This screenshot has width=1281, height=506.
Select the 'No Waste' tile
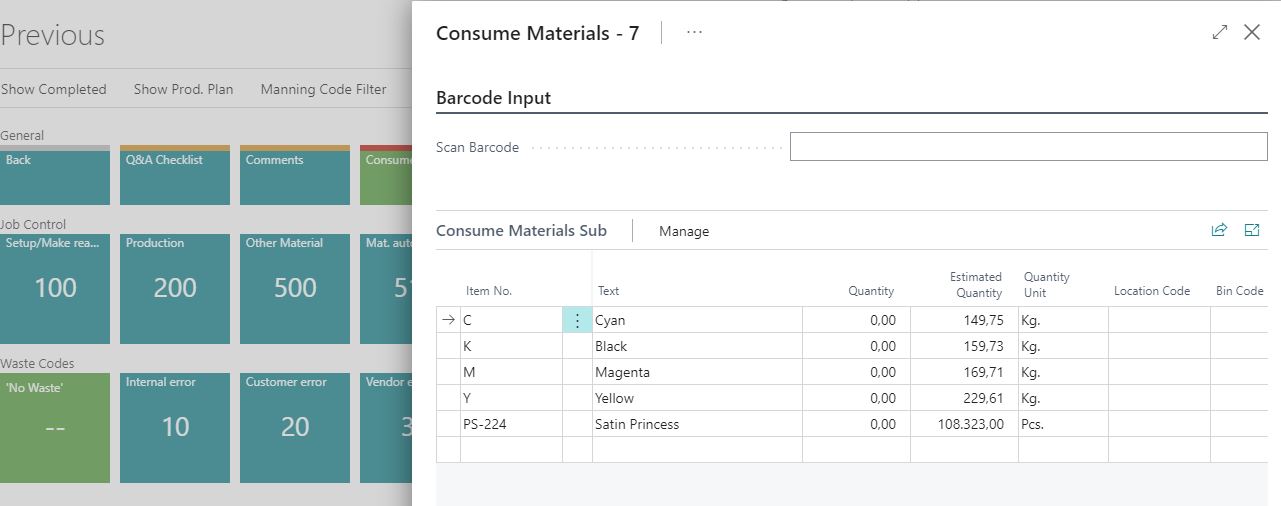(x=55, y=428)
